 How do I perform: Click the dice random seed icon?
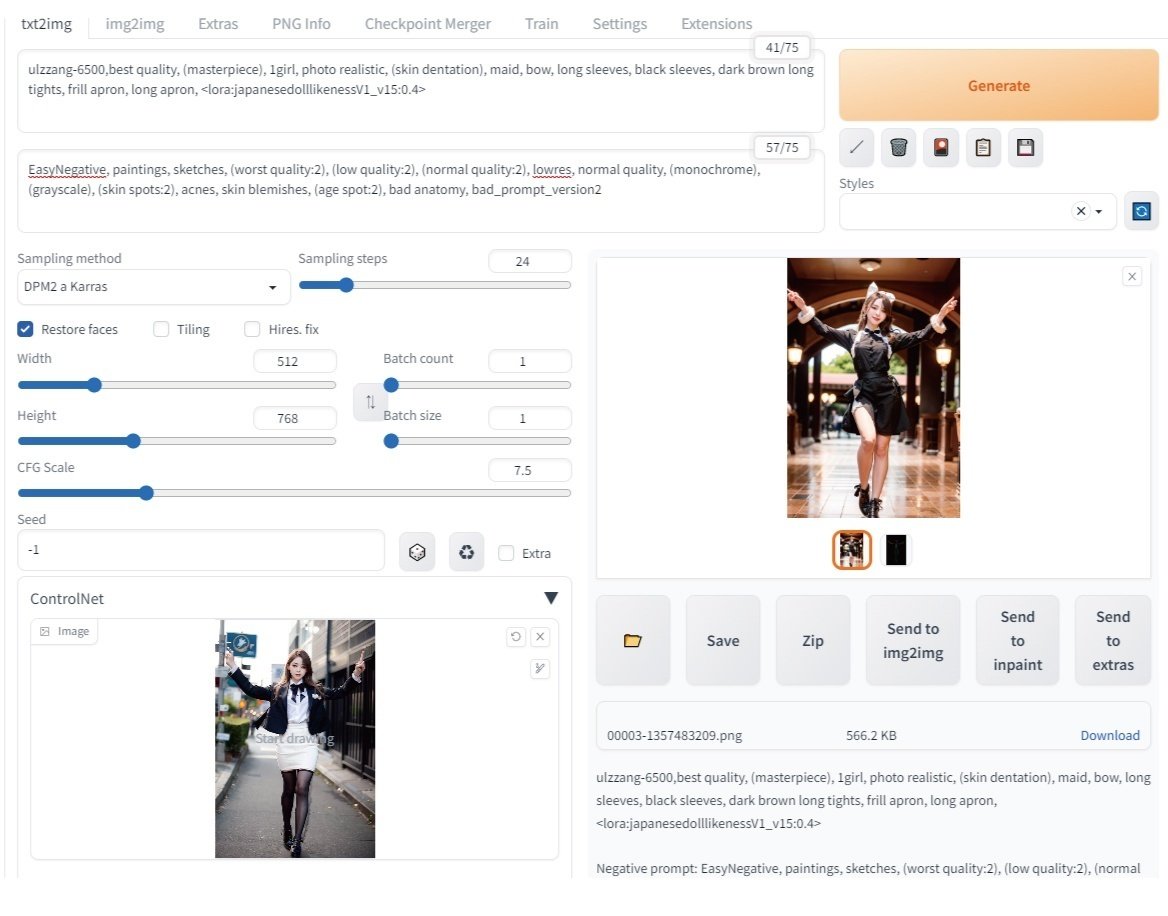click(x=417, y=552)
